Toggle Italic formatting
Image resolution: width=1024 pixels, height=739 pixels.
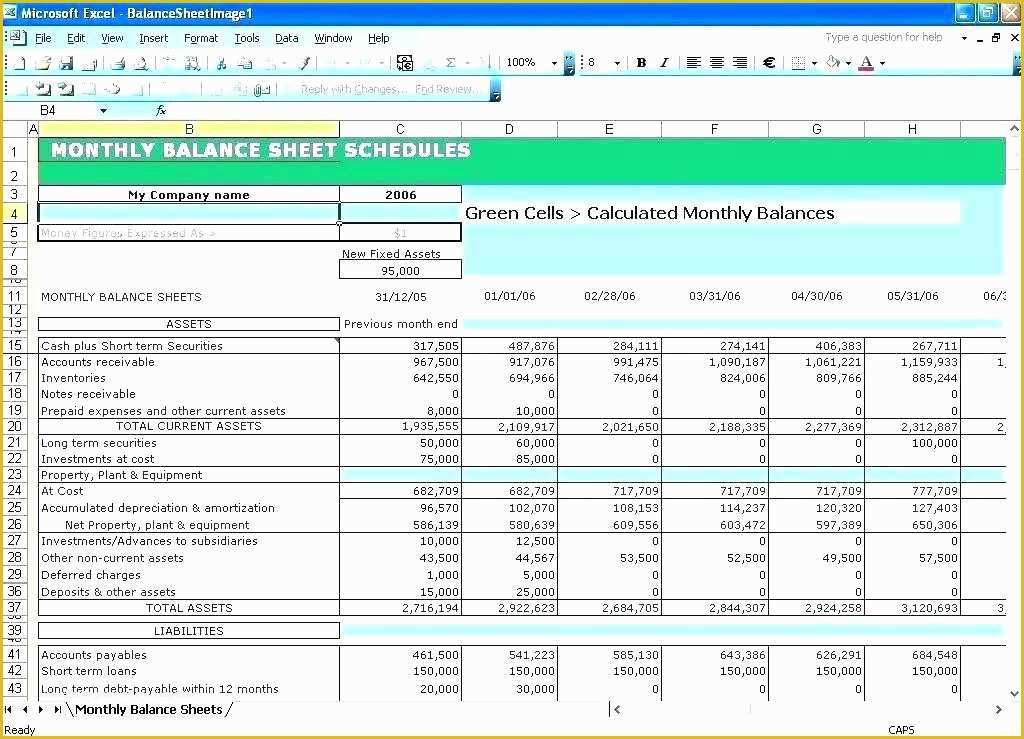(664, 63)
